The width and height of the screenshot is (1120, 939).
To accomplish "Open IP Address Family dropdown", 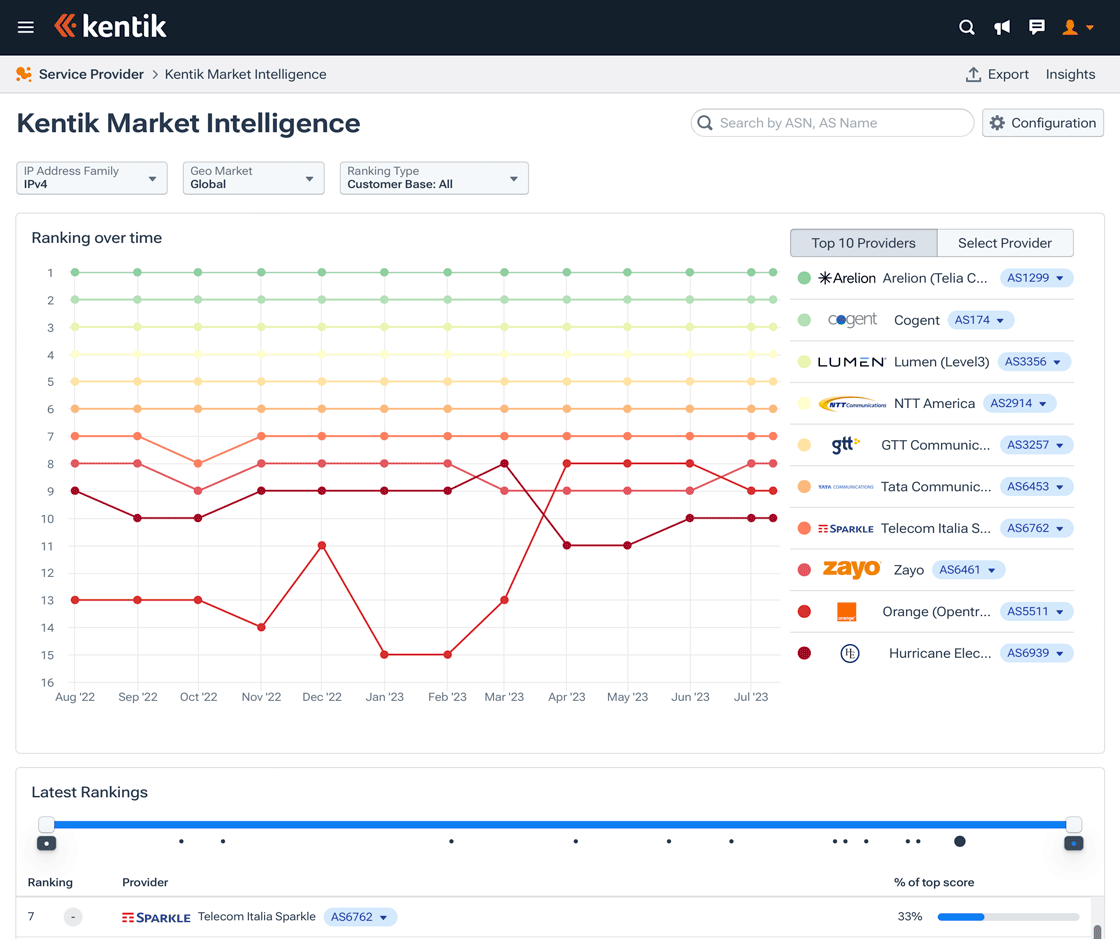I will (x=91, y=178).
